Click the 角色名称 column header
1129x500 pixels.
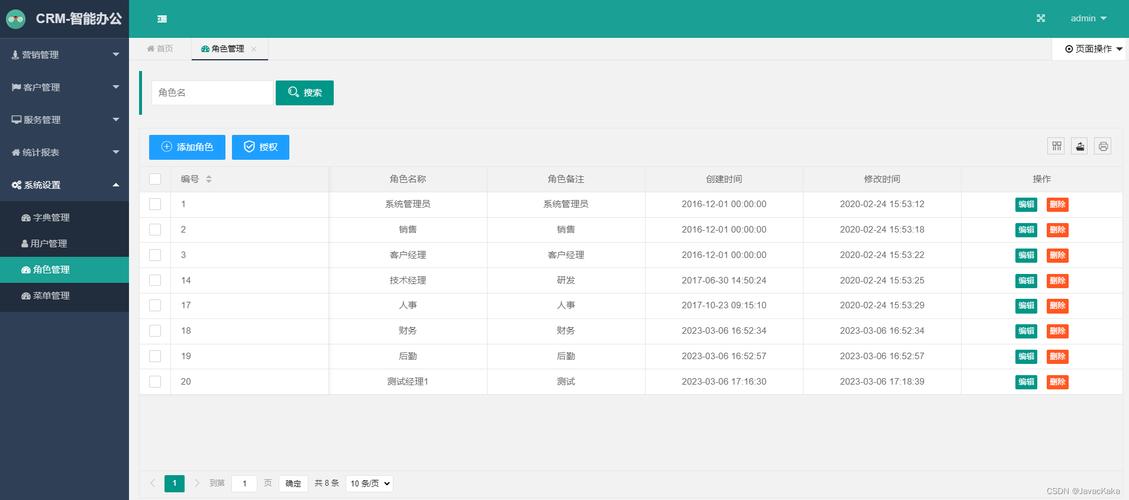(x=408, y=179)
